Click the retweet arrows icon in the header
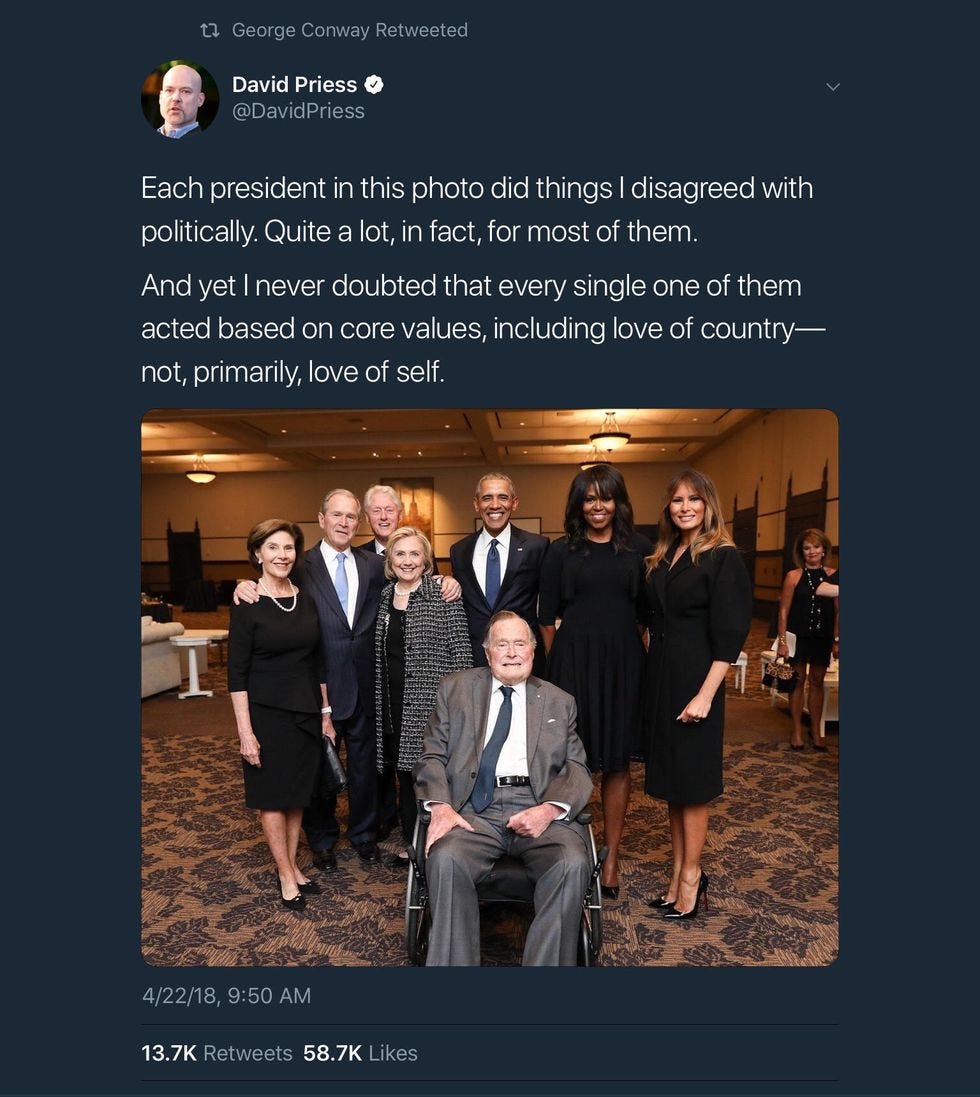This screenshot has height=1097, width=980. (x=210, y=30)
